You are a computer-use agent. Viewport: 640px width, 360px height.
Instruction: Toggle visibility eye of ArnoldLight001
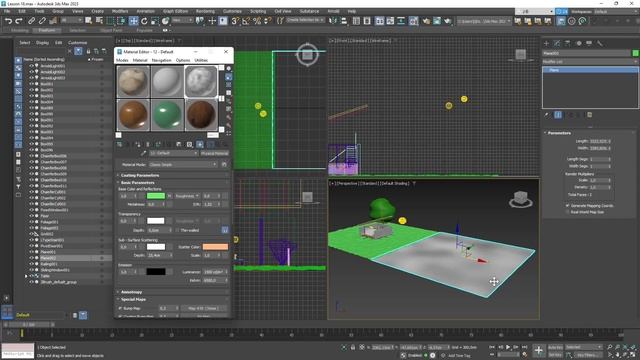click(x=31, y=66)
